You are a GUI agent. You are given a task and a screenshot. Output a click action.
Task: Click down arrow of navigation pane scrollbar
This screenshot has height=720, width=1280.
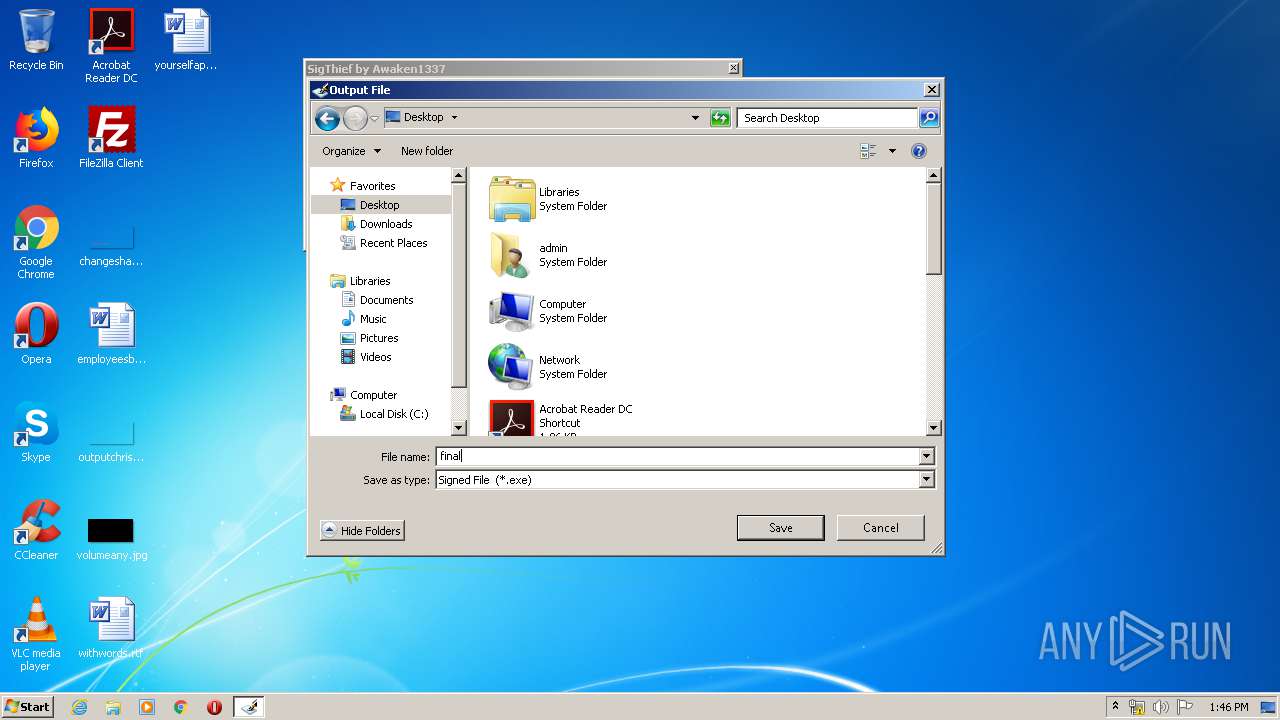click(459, 428)
